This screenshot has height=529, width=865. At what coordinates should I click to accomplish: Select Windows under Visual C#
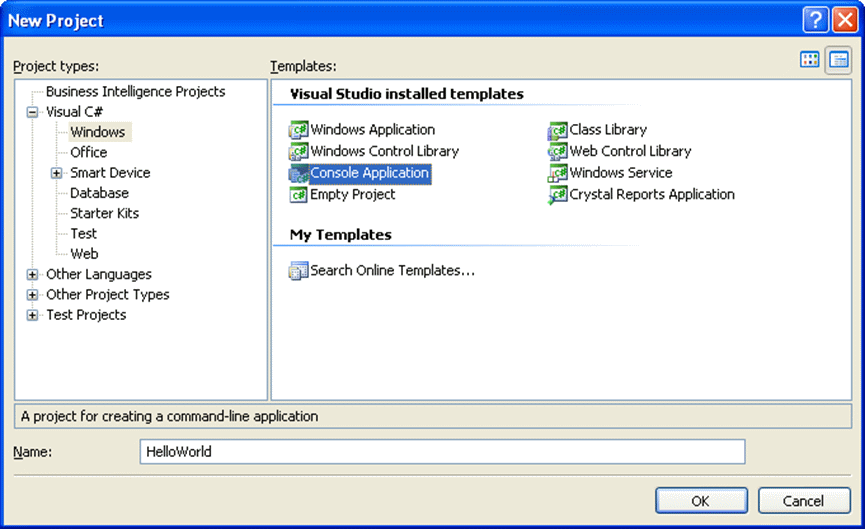click(x=98, y=132)
